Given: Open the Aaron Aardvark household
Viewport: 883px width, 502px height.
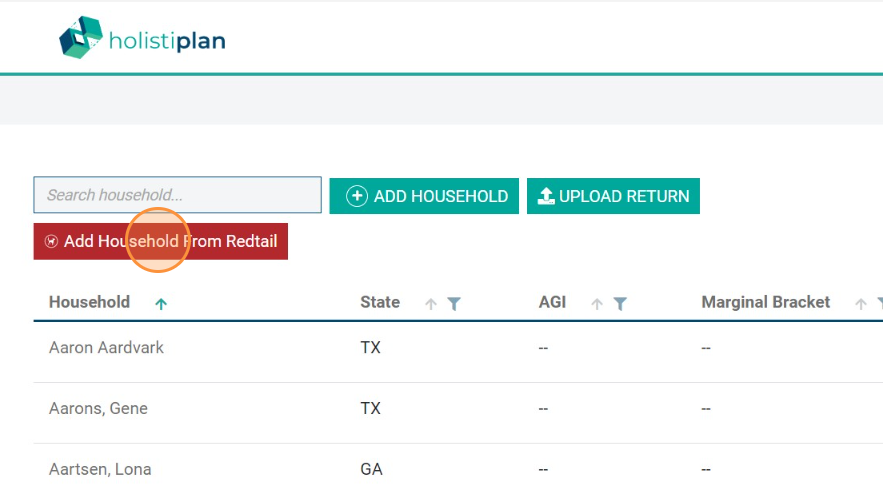Looking at the screenshot, I should (x=106, y=348).
